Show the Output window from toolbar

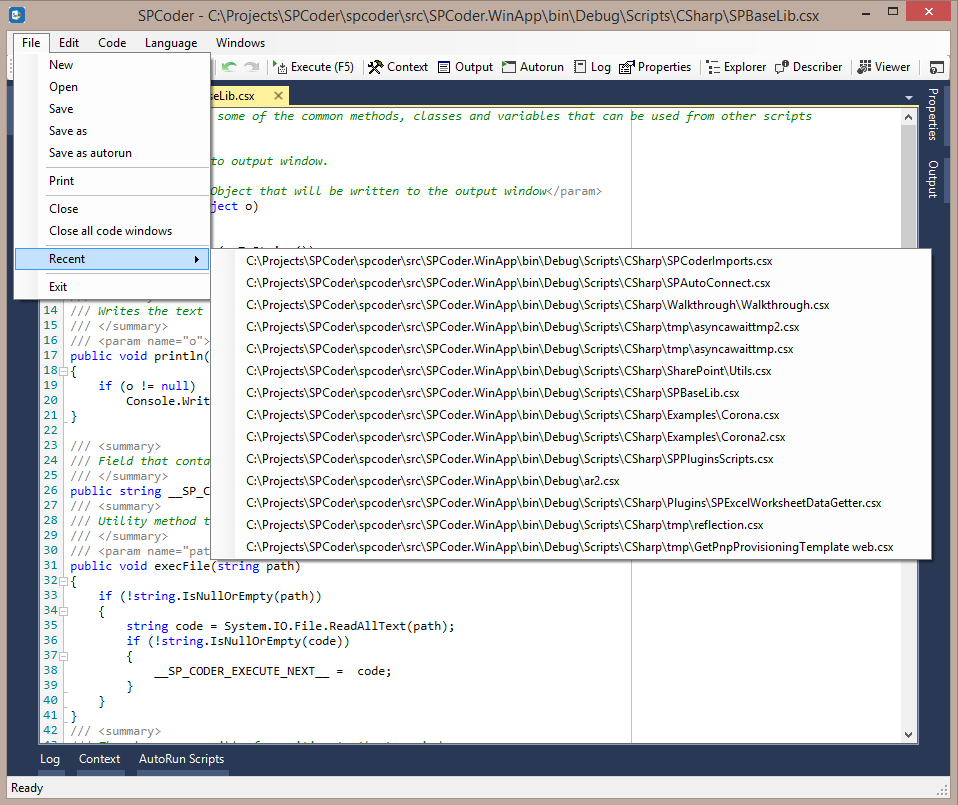point(466,67)
